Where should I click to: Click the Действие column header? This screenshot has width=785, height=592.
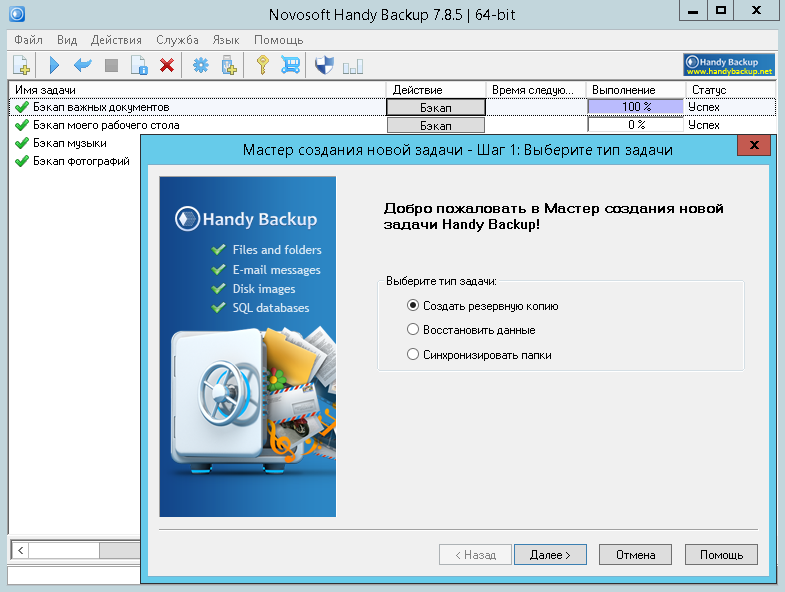coord(436,90)
